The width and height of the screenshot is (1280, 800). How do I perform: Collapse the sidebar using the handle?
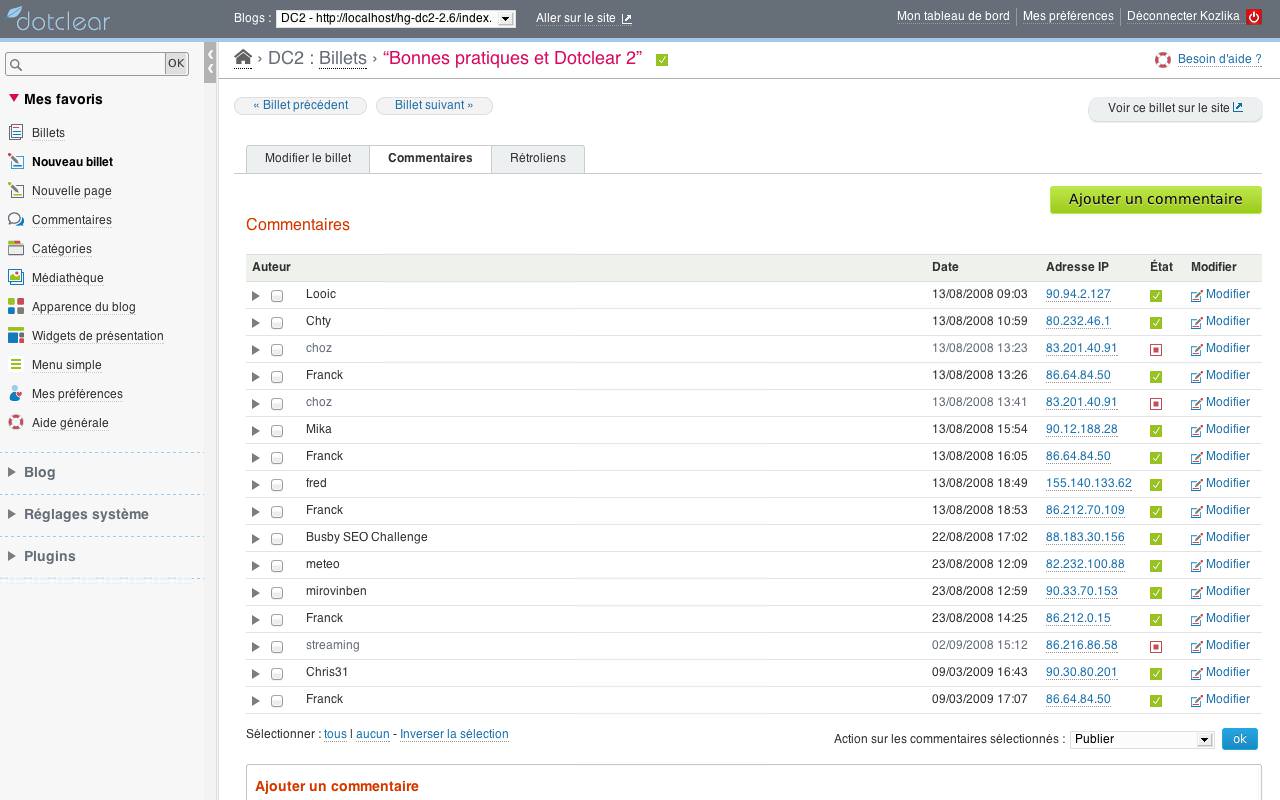pyautogui.click(x=210, y=60)
